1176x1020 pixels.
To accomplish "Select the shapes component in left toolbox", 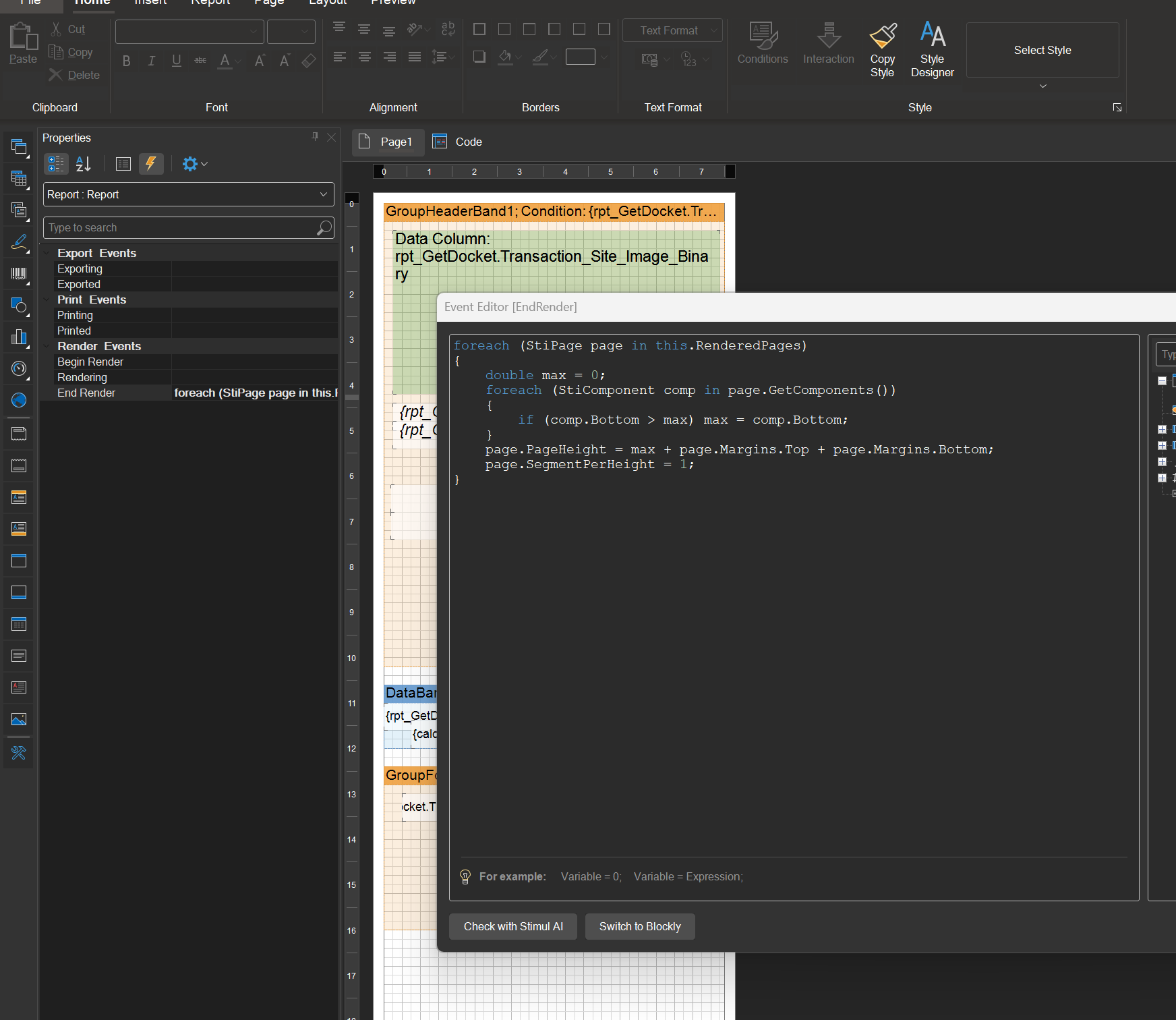I will [19, 306].
